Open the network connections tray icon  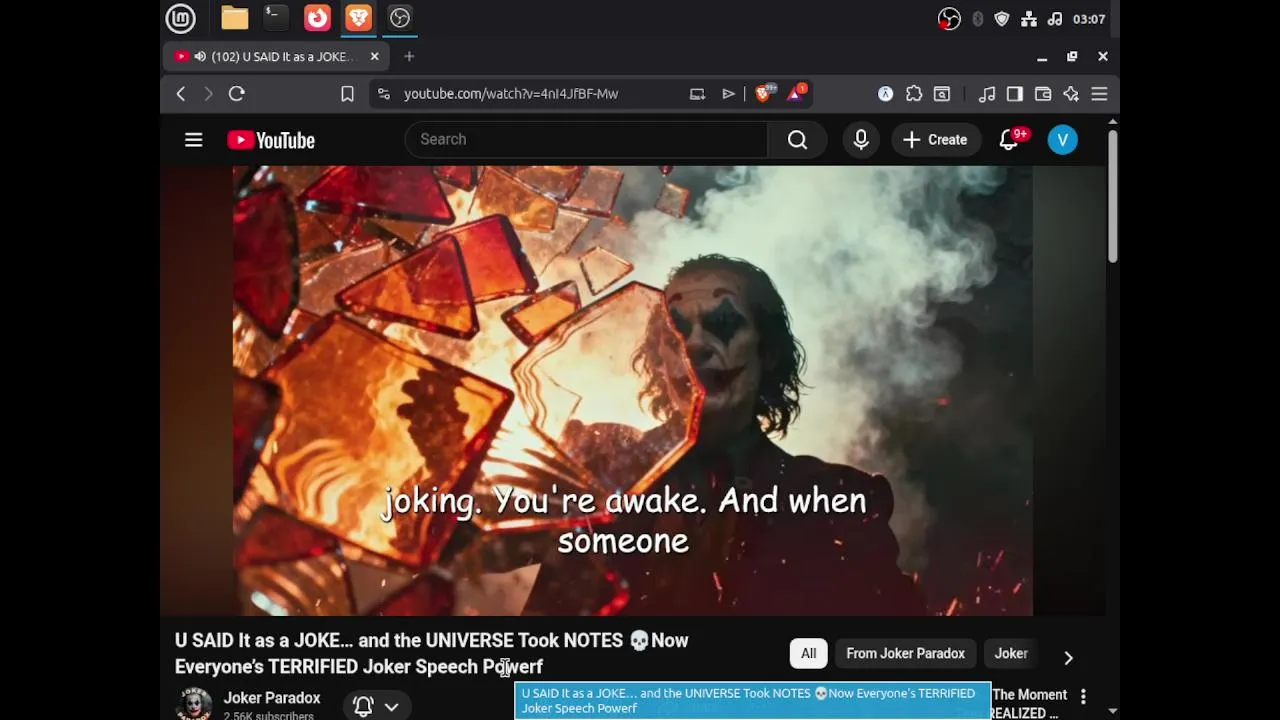pyautogui.click(x=1029, y=19)
